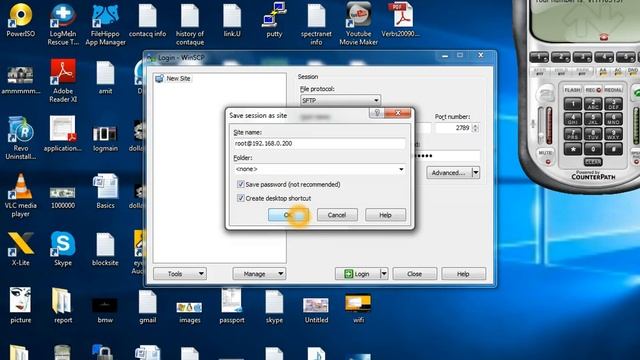
Task: Click the Login button in WinSCP
Action: 358,274
